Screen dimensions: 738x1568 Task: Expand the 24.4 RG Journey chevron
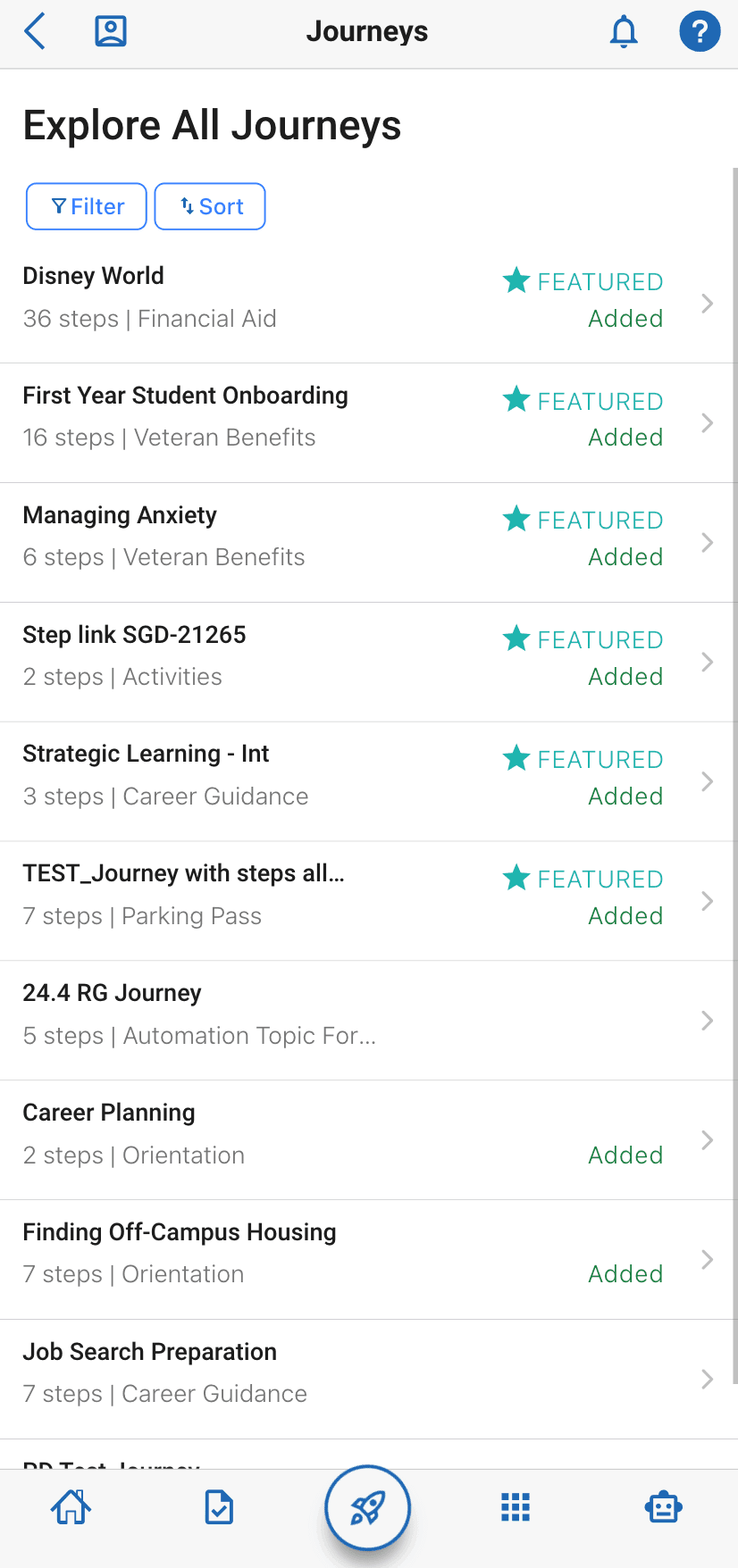coord(707,1021)
